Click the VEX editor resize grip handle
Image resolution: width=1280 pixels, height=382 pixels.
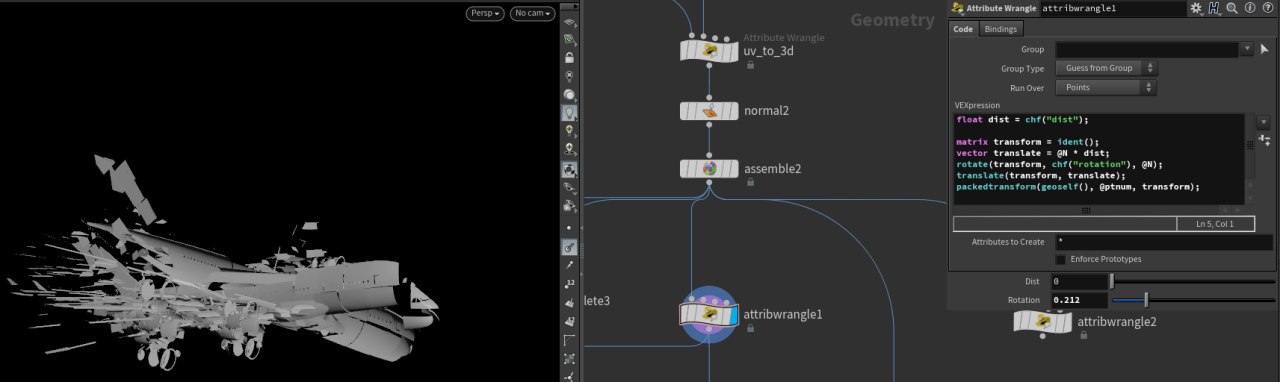click(x=1087, y=210)
